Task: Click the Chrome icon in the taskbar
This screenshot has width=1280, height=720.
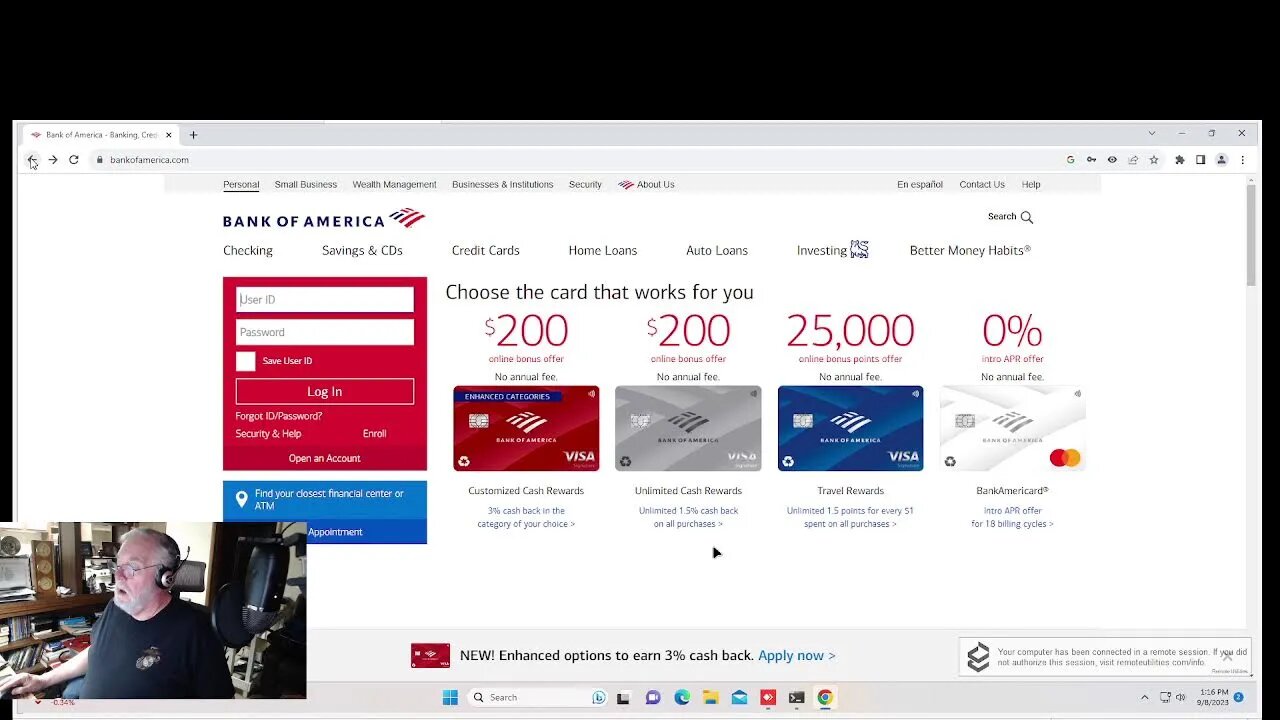Action: coord(825,698)
